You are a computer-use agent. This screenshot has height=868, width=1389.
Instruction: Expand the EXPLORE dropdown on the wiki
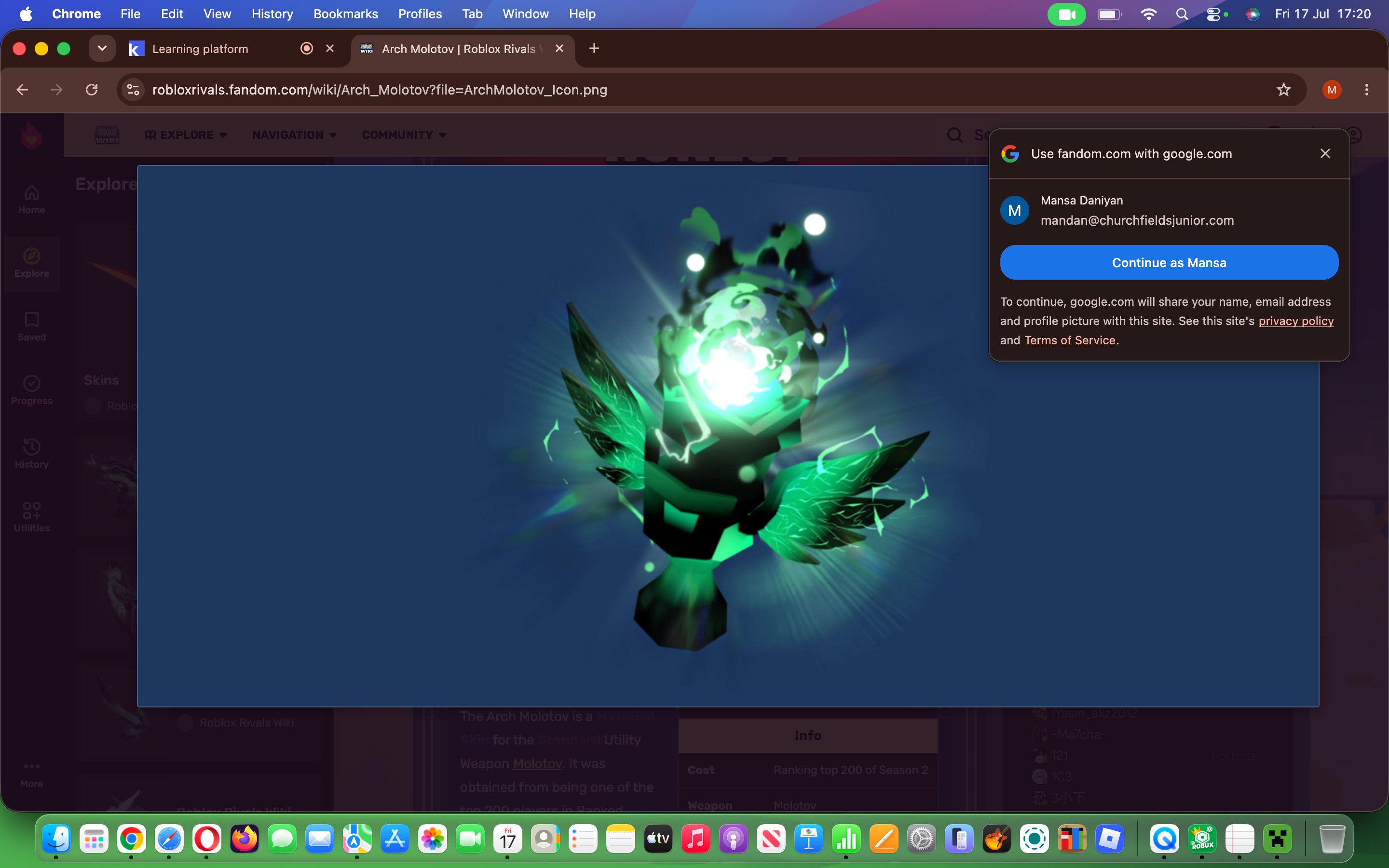pyautogui.click(x=186, y=135)
